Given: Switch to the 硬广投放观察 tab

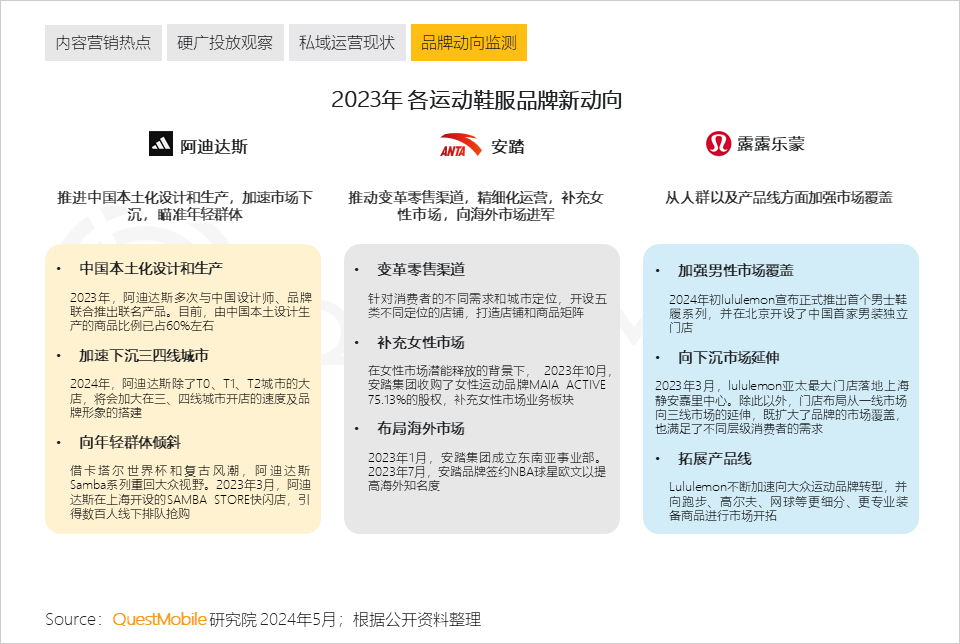Looking at the screenshot, I should tap(225, 43).
